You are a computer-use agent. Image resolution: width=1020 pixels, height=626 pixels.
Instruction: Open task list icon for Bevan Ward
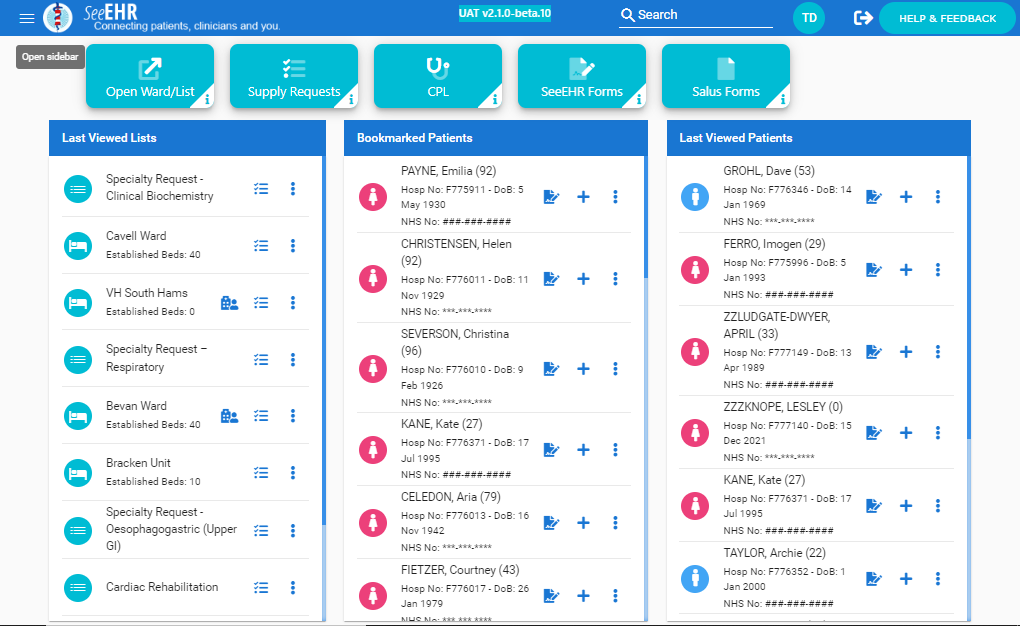[261, 416]
